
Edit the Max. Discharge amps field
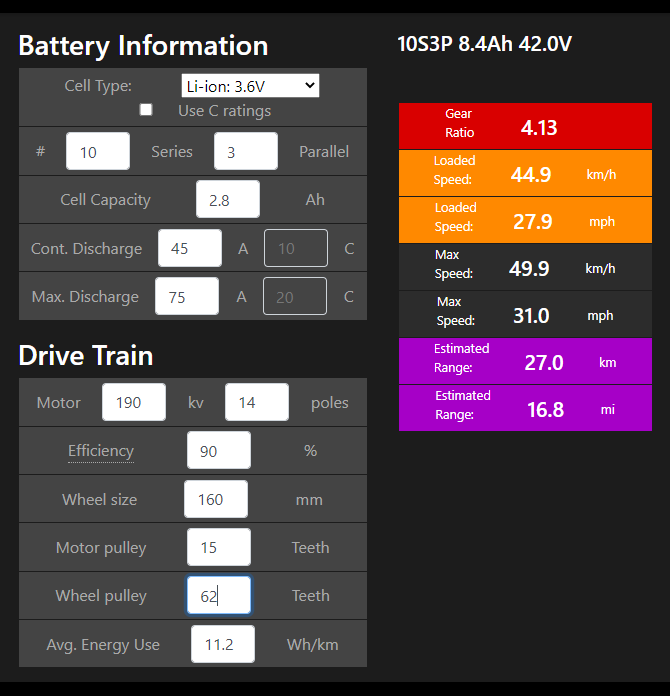pos(187,296)
